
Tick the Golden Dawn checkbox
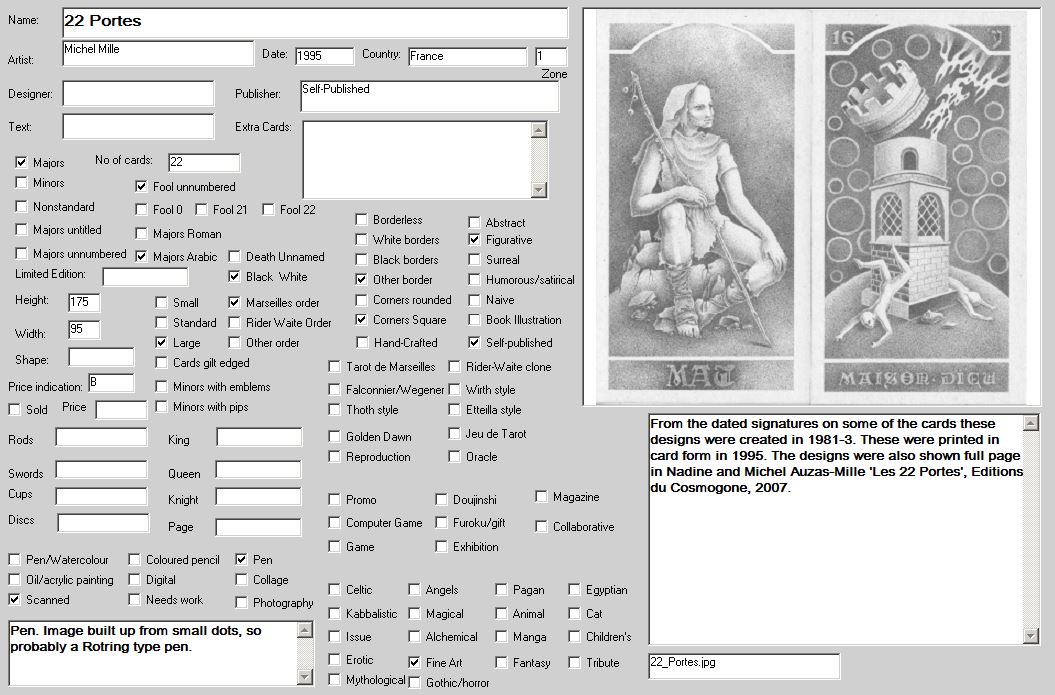334,437
